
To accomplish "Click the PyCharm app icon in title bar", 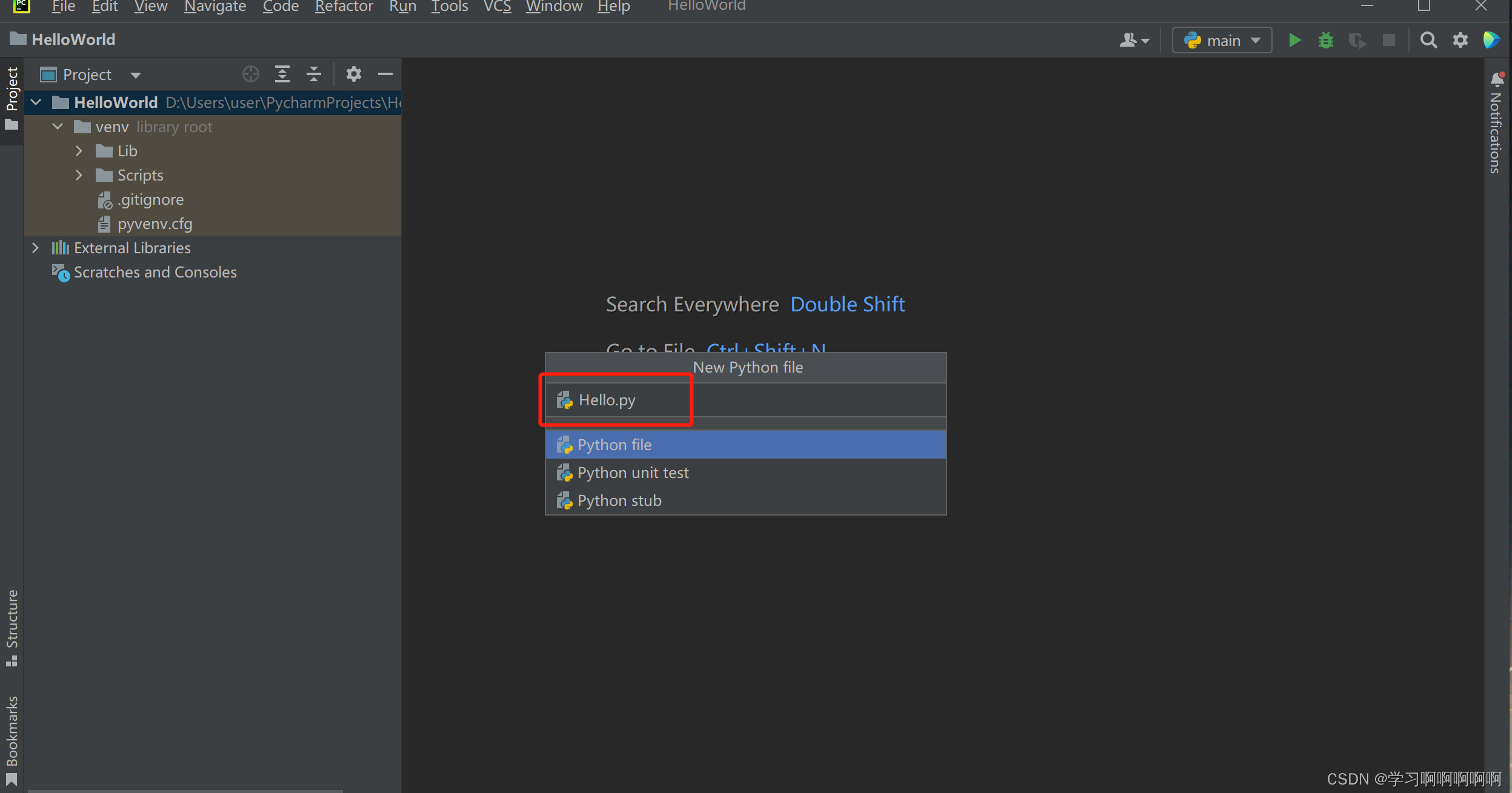I will 21,6.
